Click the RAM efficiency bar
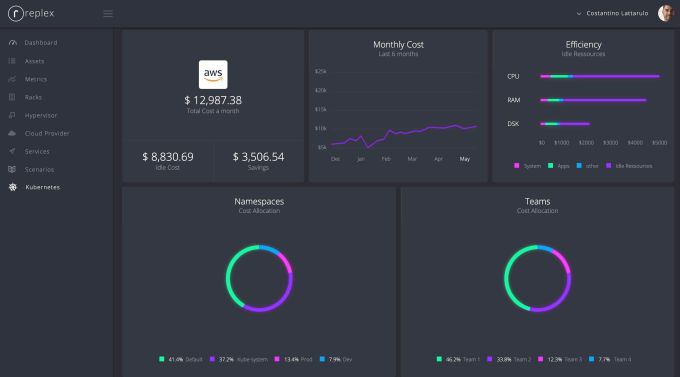Screen dimensions: 680x377 pos(593,100)
